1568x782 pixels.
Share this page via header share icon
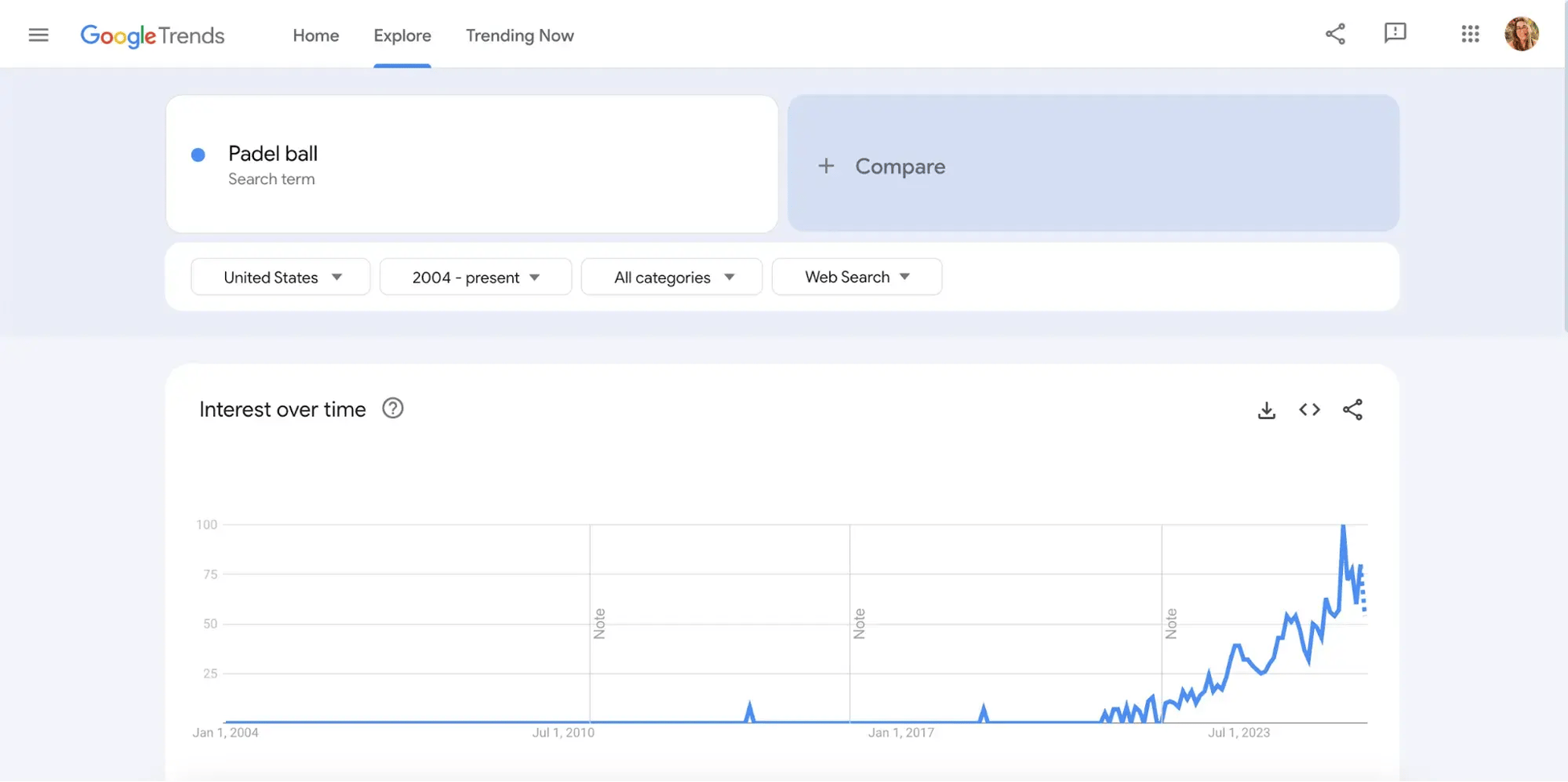tap(1335, 34)
